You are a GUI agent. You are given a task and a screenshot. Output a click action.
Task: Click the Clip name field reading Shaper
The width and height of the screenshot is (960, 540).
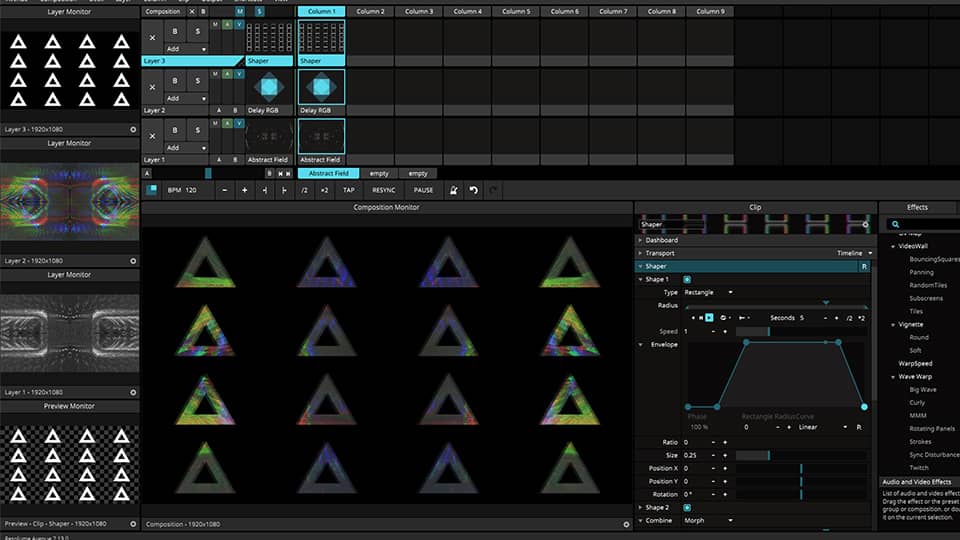670,225
